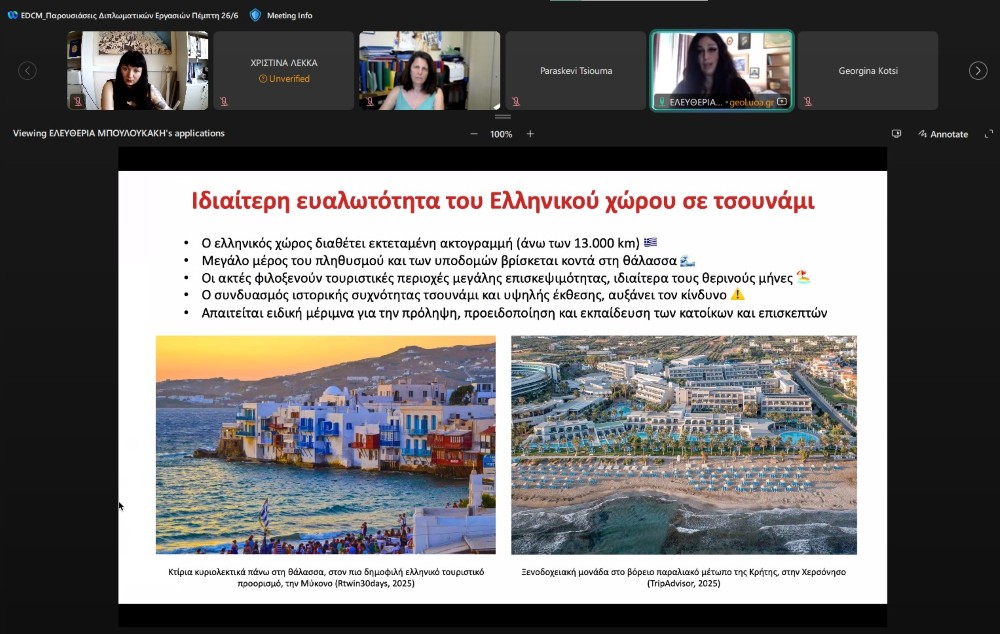
Task: Click muted mic icon on Paraskevi Tsiouma tile
Action: pyautogui.click(x=516, y=101)
